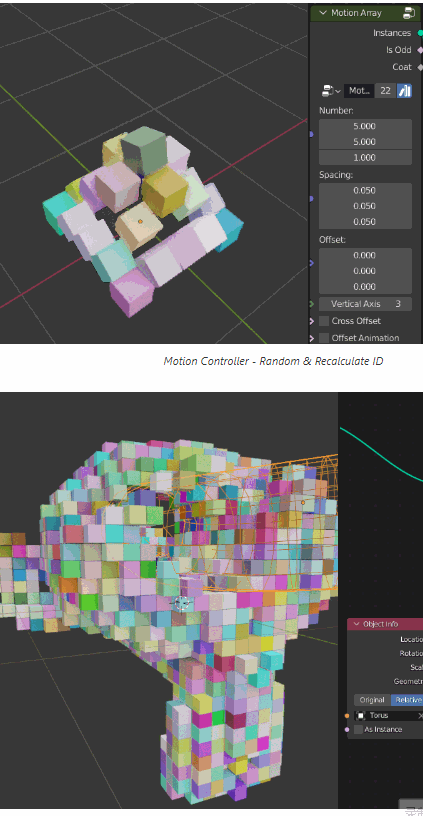This screenshot has width=423, height=816.
Task: Select the Relative transform space button
Action: tap(407, 700)
